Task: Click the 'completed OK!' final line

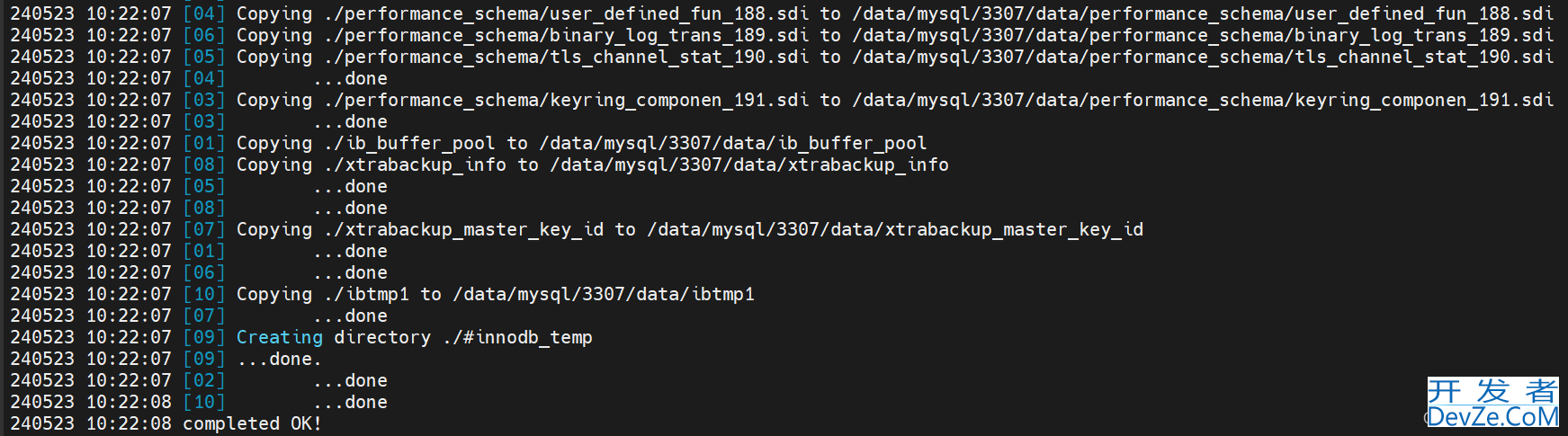Action: tap(252, 423)
